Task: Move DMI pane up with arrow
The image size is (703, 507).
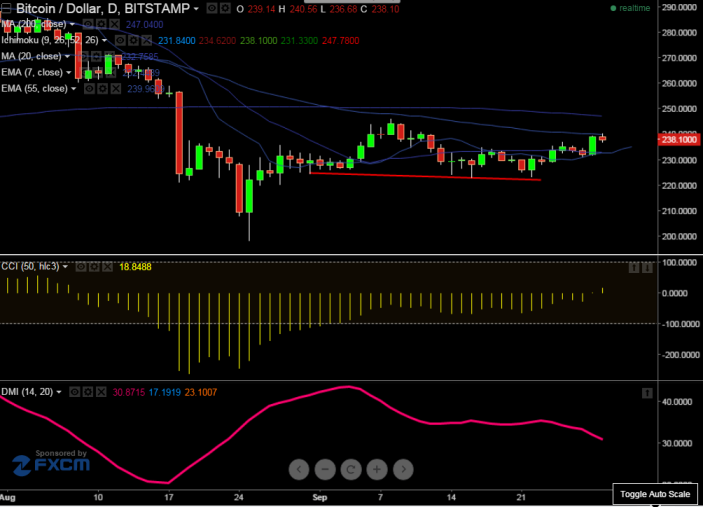Action: tap(647, 393)
